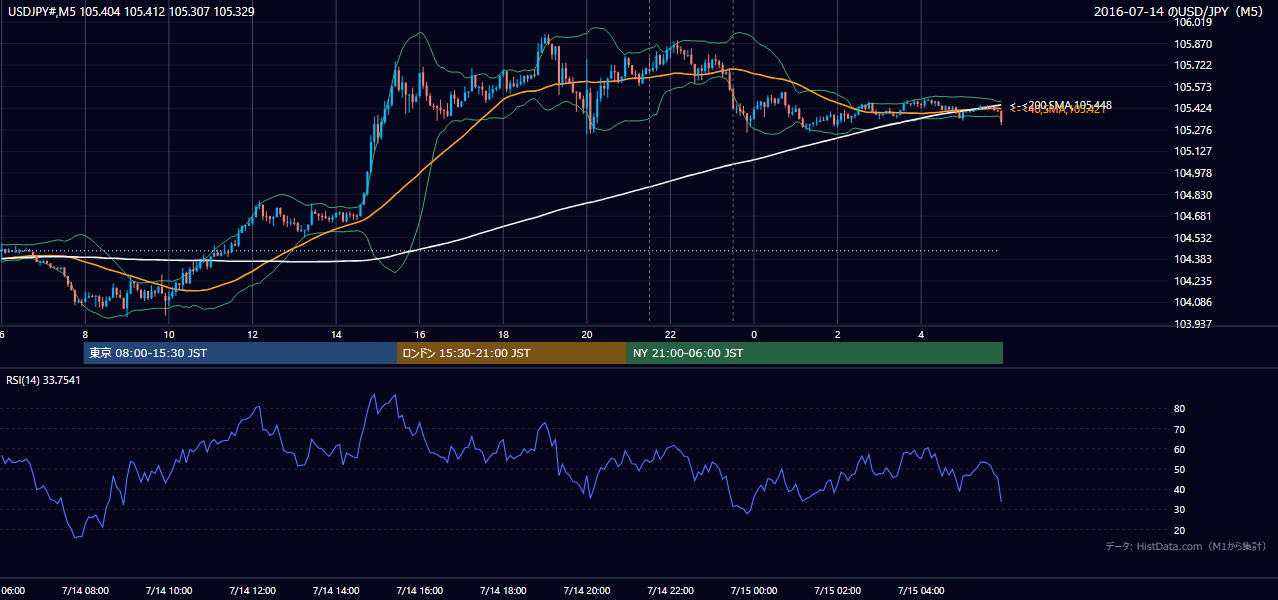The width and height of the screenshot is (1278, 600).
Task: Click RSI scale label 40
Action: pyautogui.click(x=1180, y=489)
